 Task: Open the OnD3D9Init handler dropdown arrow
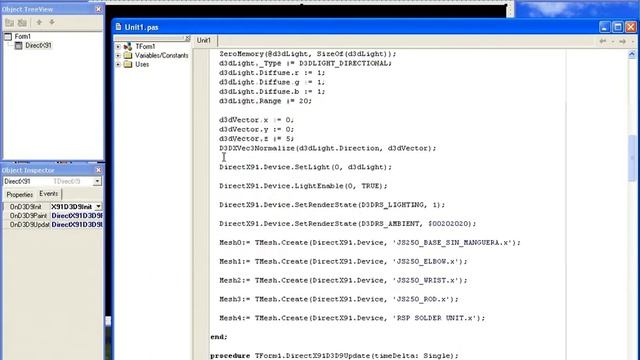click(98, 207)
